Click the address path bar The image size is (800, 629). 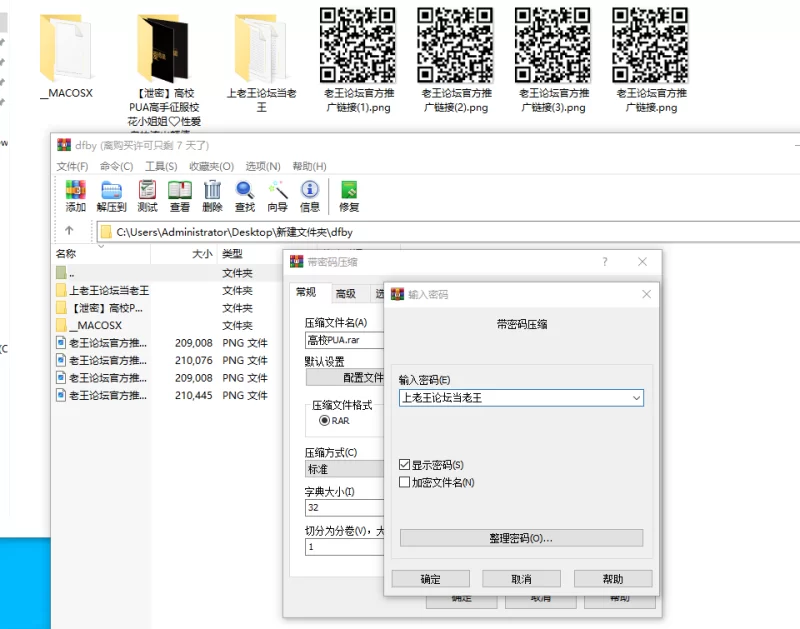448,232
